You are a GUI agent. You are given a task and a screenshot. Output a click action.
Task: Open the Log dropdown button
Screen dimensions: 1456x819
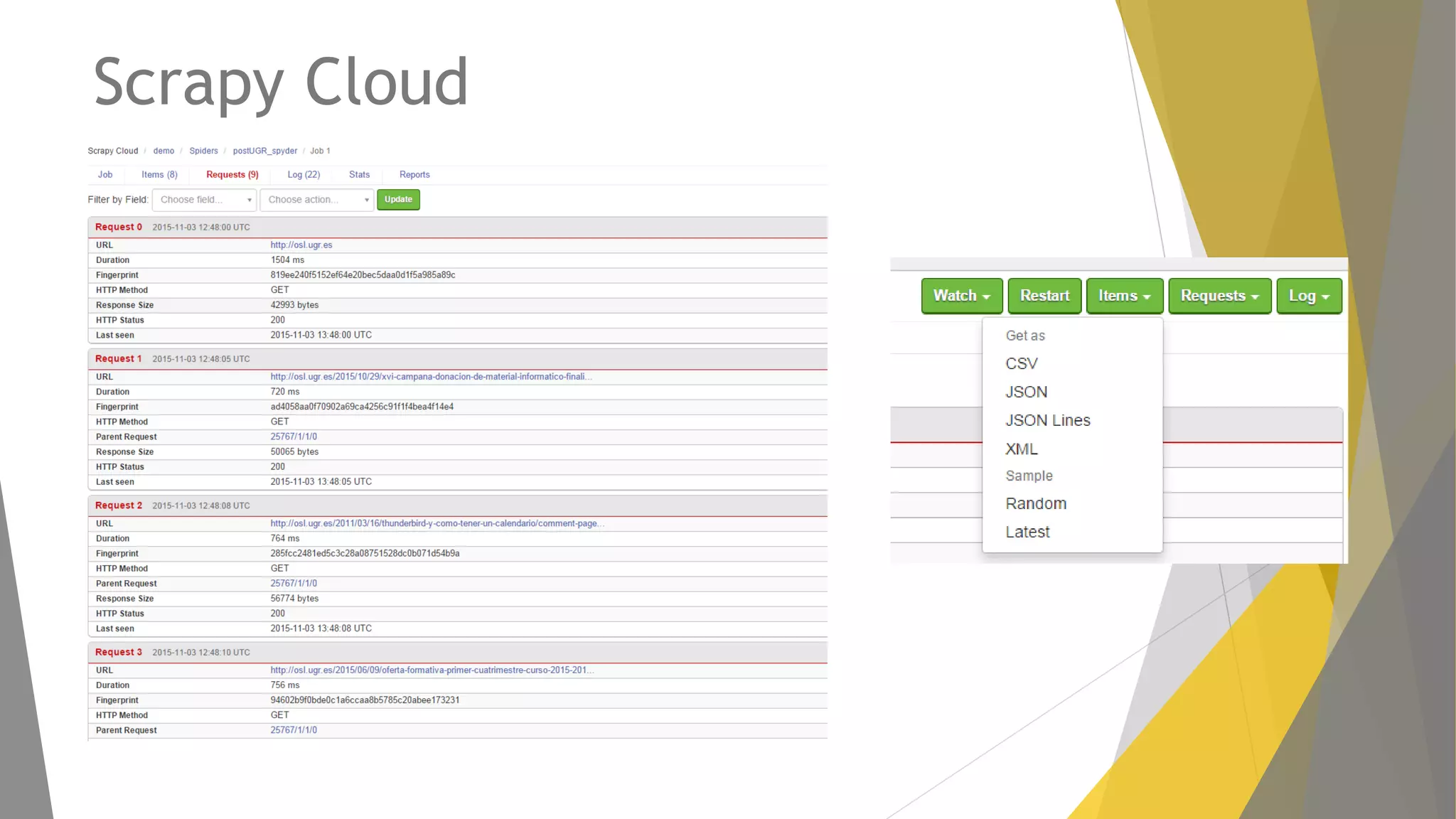click(1308, 296)
